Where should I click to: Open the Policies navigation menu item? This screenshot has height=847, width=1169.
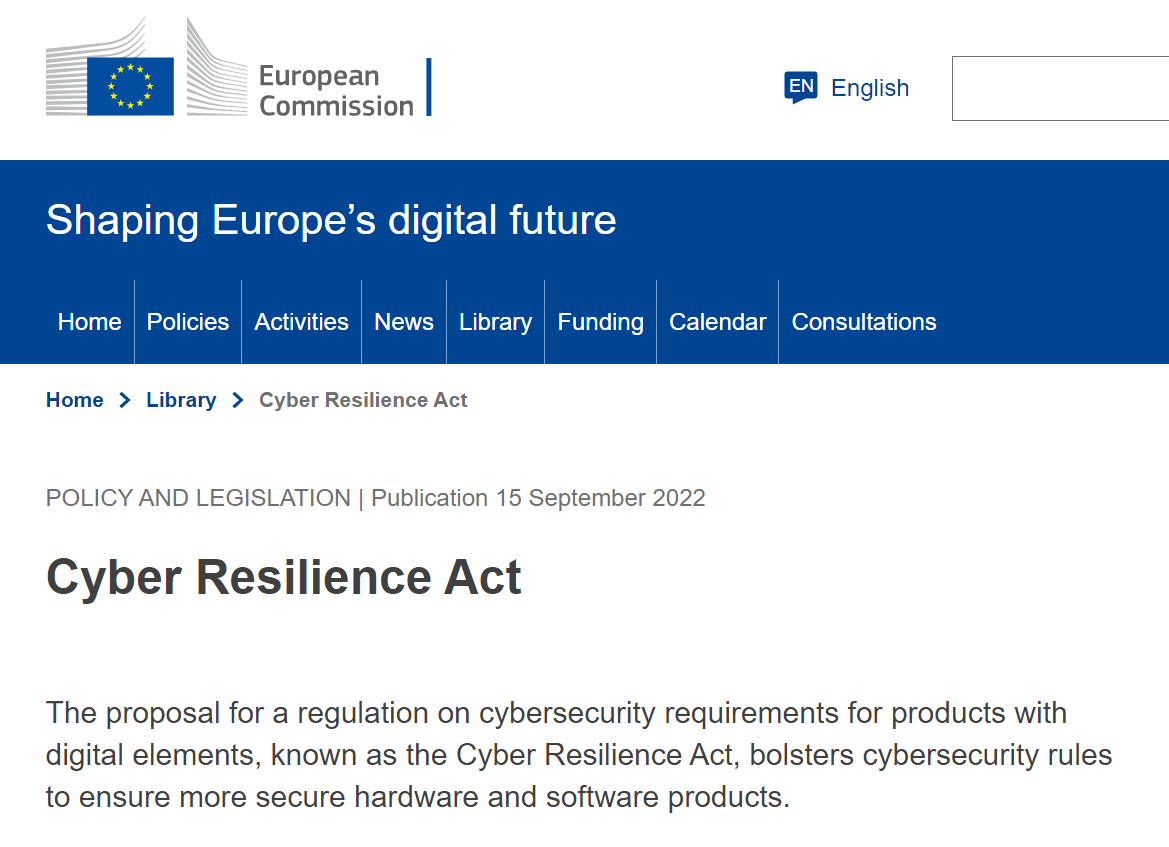(x=188, y=322)
